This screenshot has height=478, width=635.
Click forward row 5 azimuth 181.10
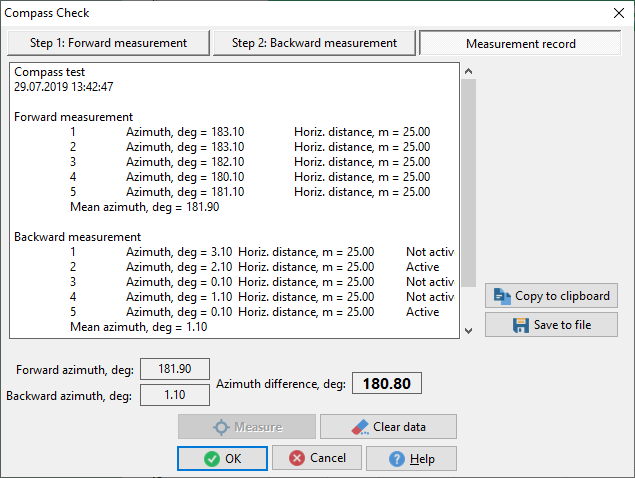[185, 192]
